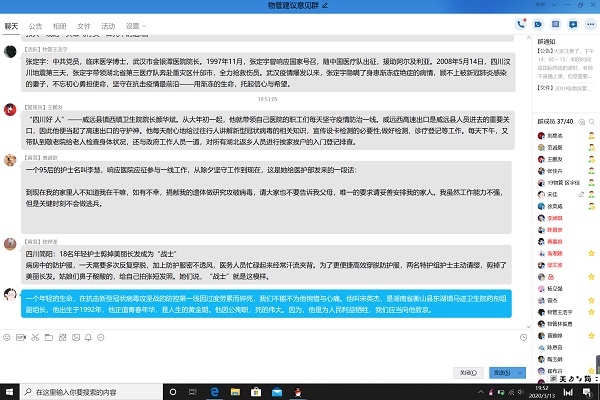Open the GIF sticker tool
This screenshot has width=600, height=400.
coord(21,337)
